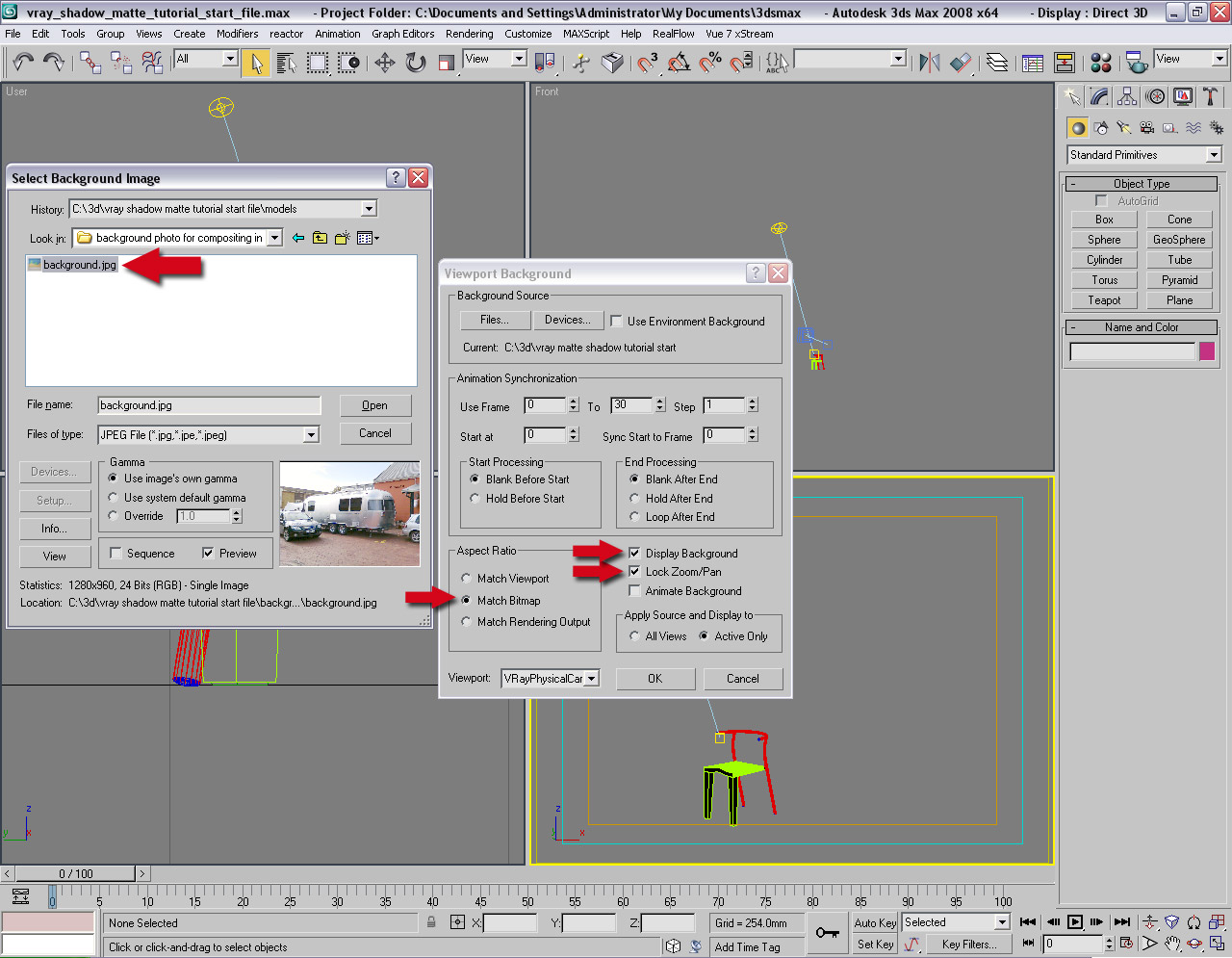1232x958 pixels.
Task: Open Select by Name from the toolbar
Action: 286,61
